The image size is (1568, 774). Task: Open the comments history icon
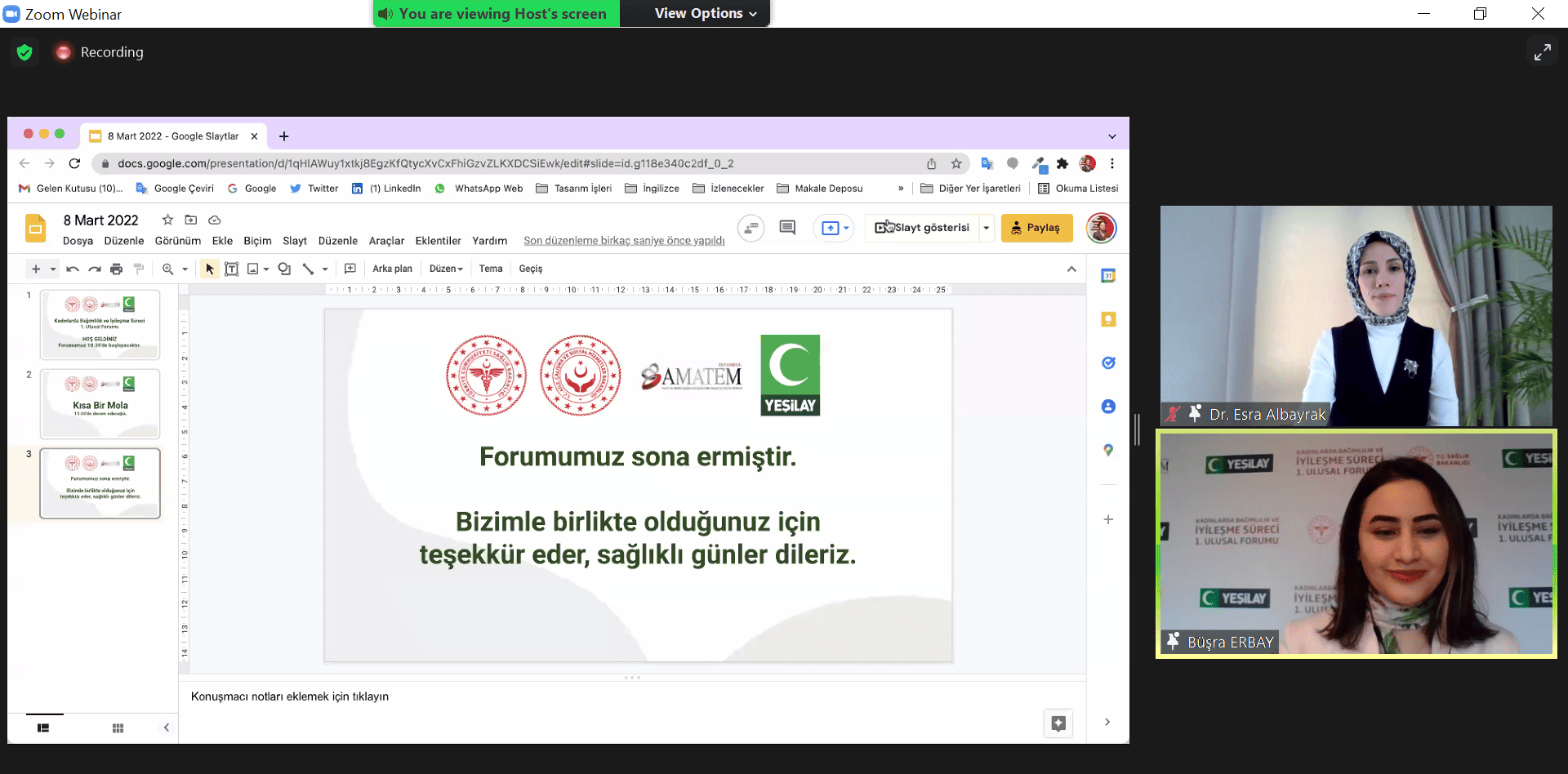tap(787, 228)
